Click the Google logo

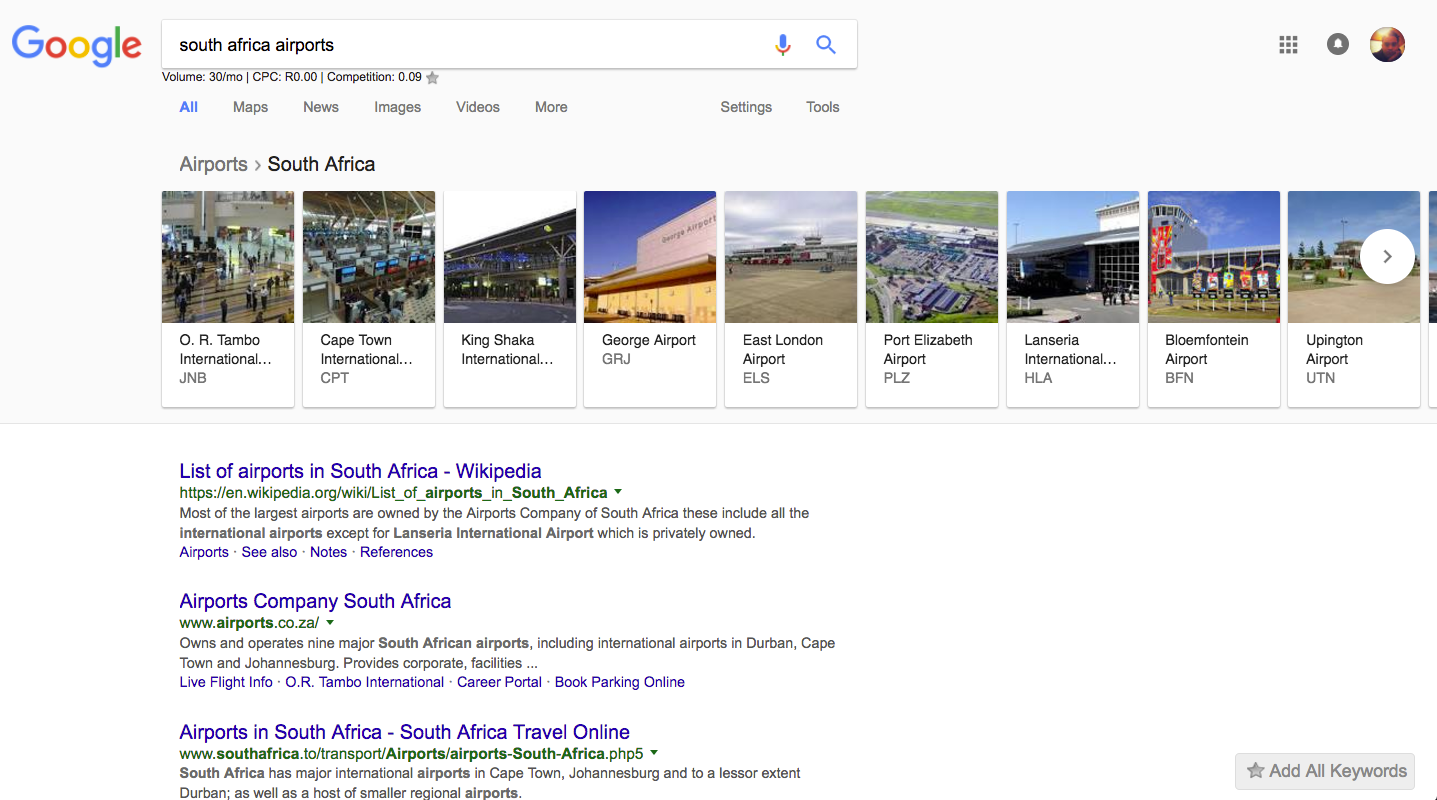[77, 45]
